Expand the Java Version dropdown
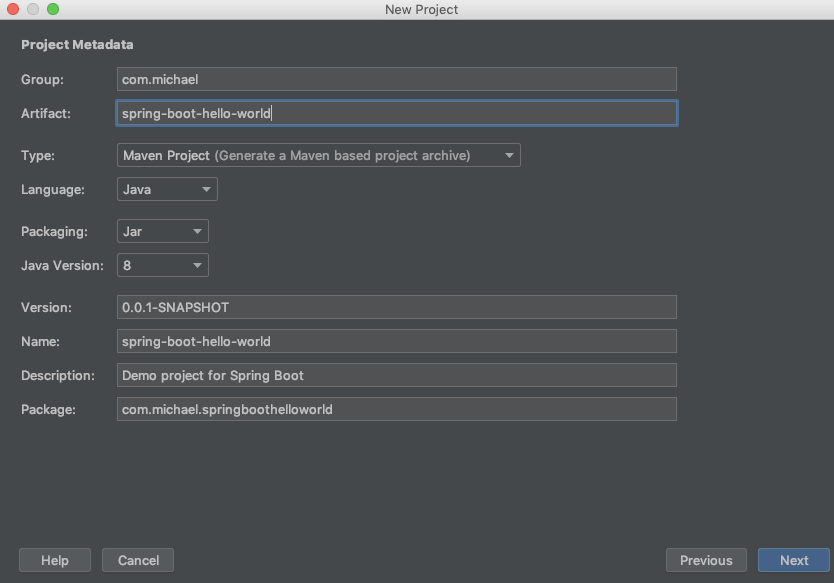The height and width of the screenshot is (583, 834). (x=163, y=265)
